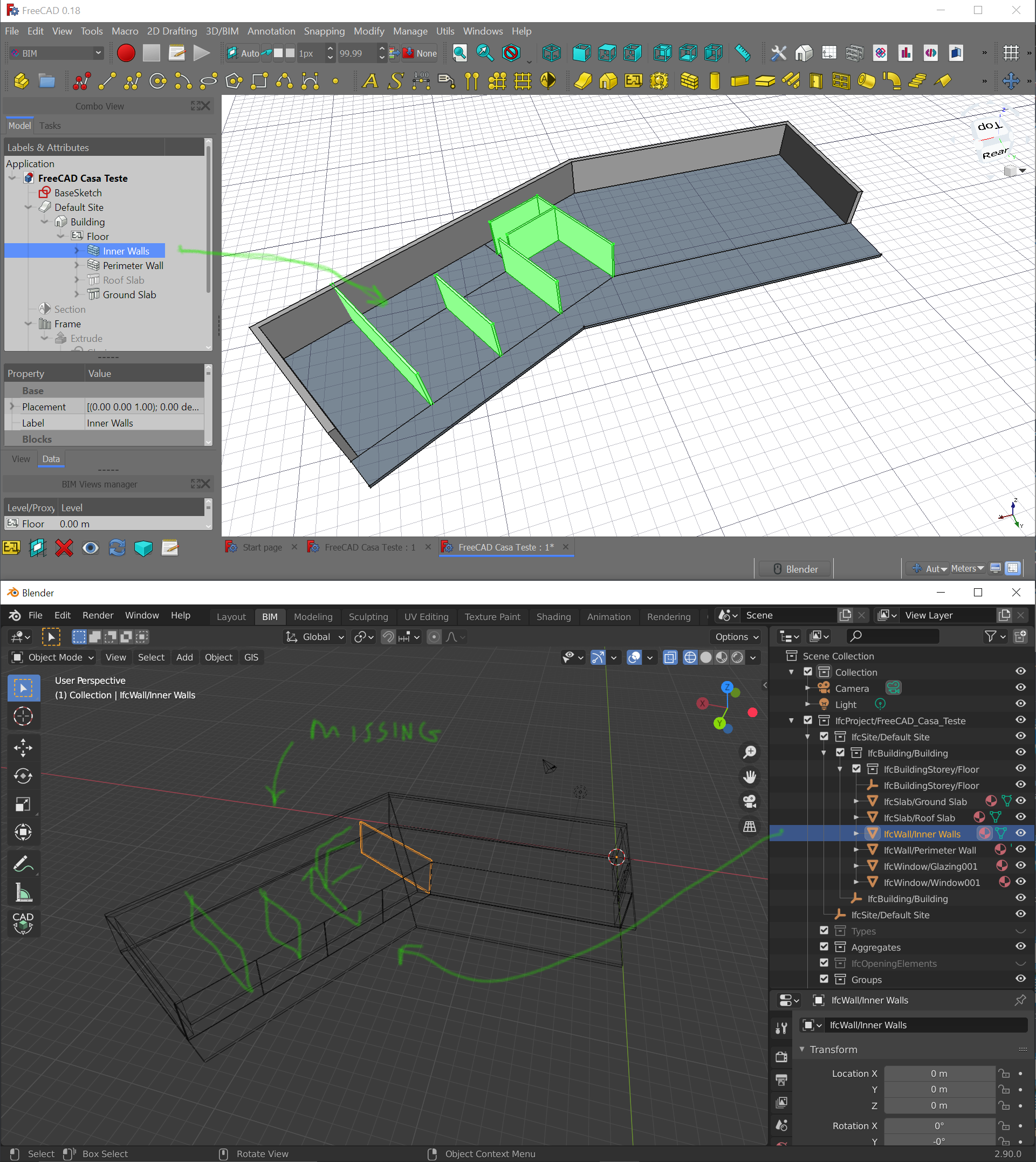Click Location X value field in Blender
1036x1162 pixels.
tap(939, 1073)
